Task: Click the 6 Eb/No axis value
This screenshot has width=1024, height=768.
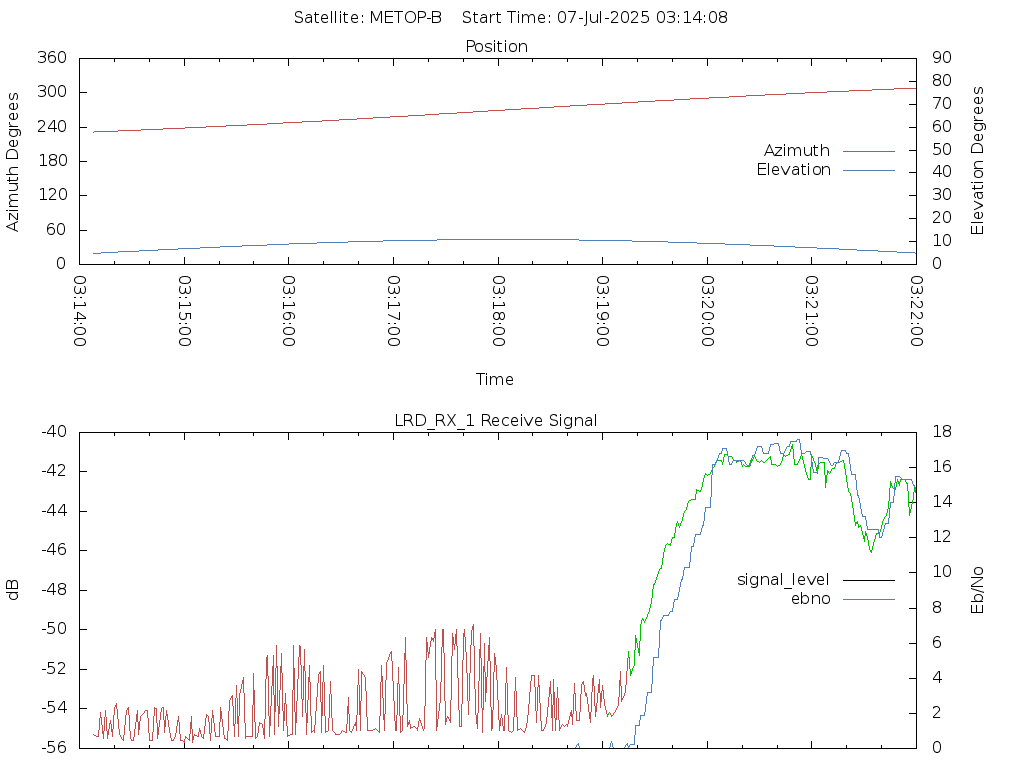Action: point(936,643)
